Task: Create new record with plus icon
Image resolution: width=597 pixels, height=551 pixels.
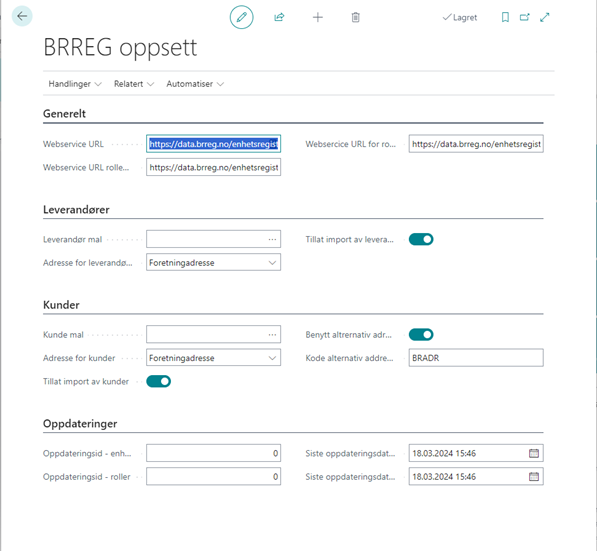Action: pyautogui.click(x=318, y=17)
